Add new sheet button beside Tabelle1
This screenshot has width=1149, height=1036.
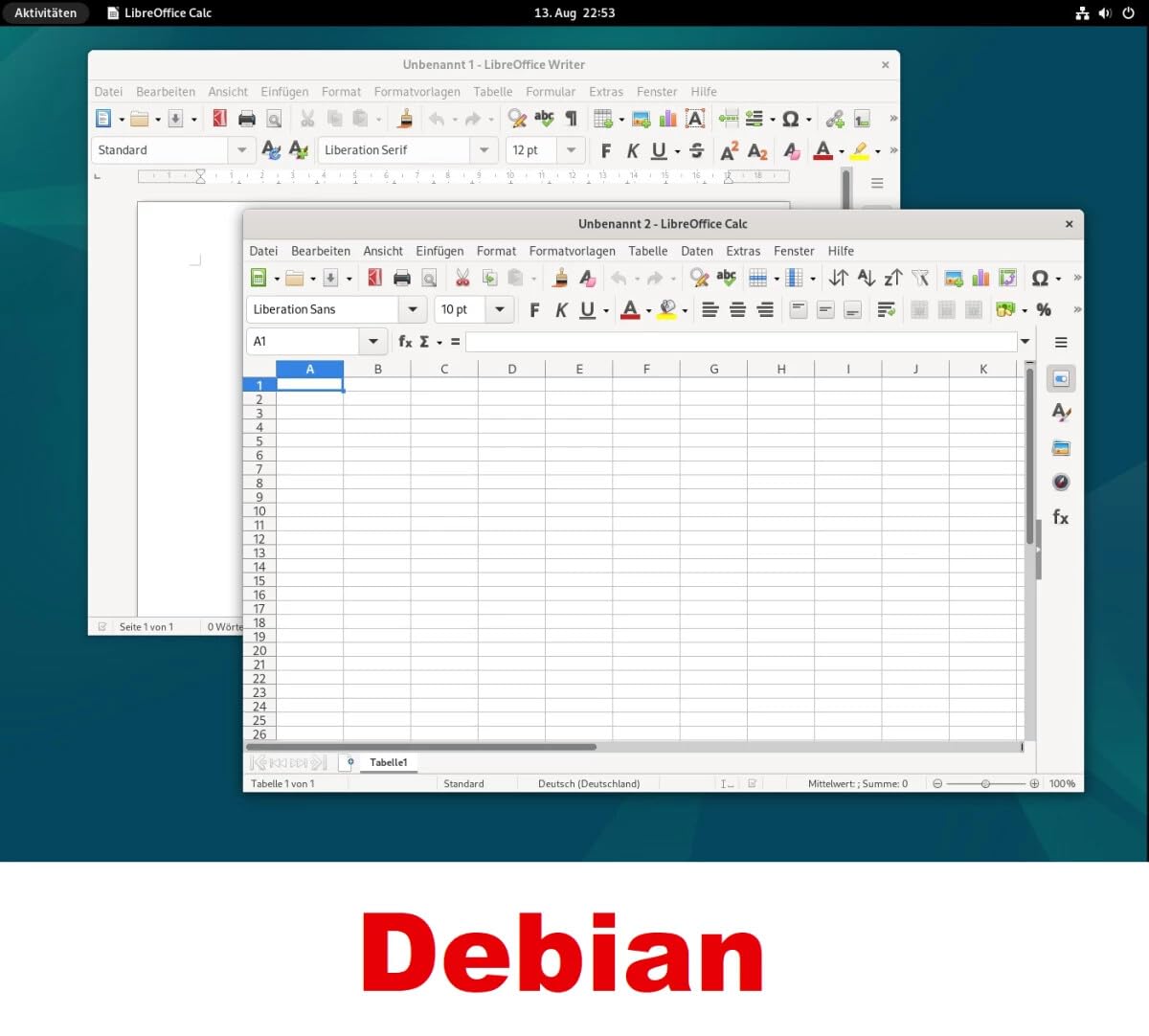[349, 762]
